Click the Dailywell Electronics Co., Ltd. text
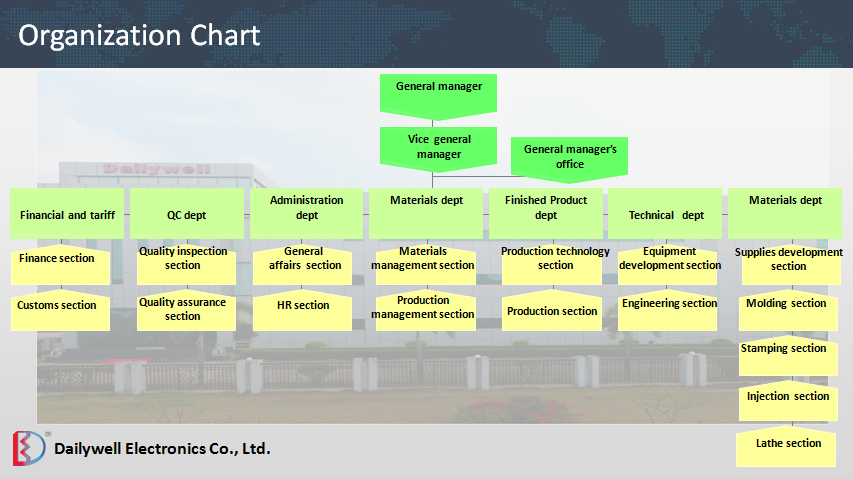The width and height of the screenshot is (853, 479). pyautogui.click(x=162, y=449)
